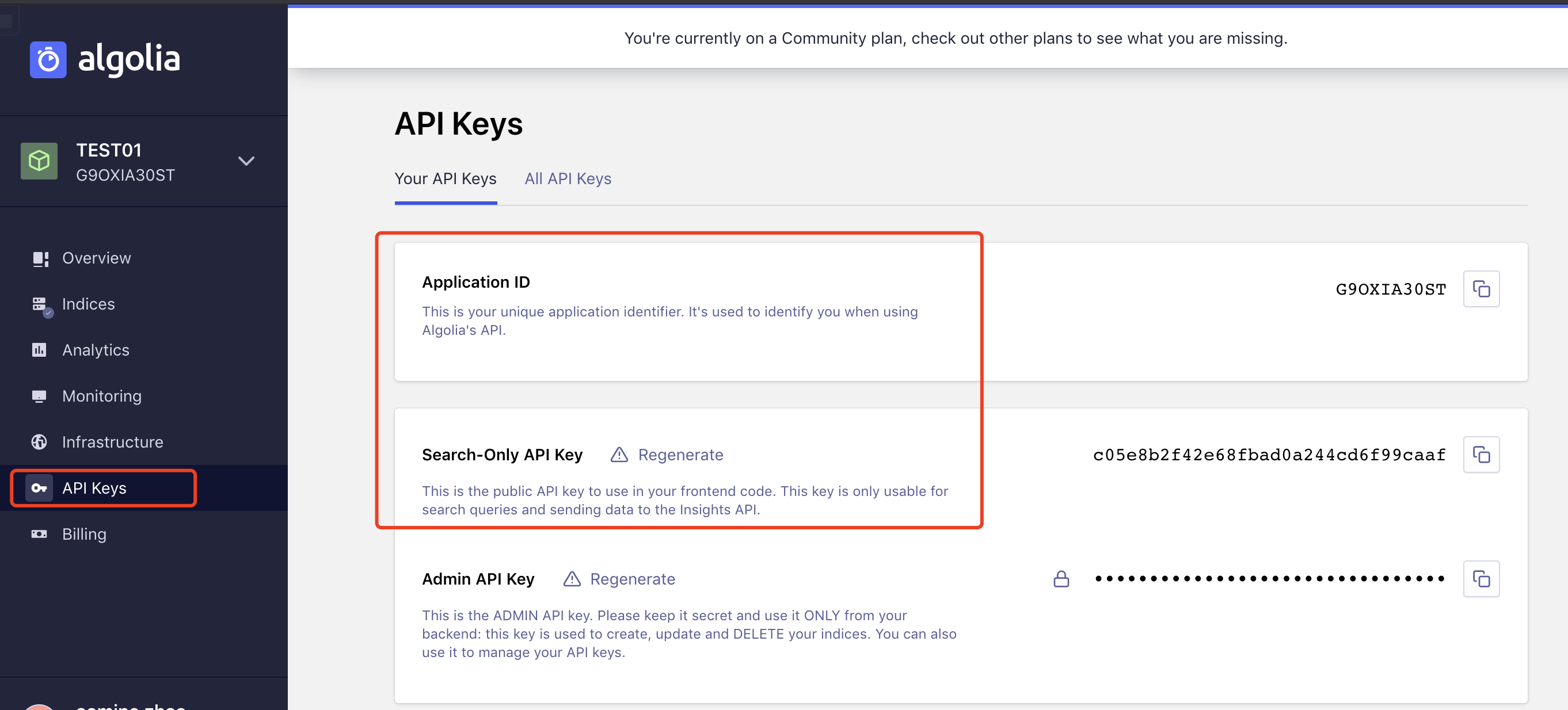Open the Monitoring page

(x=102, y=396)
